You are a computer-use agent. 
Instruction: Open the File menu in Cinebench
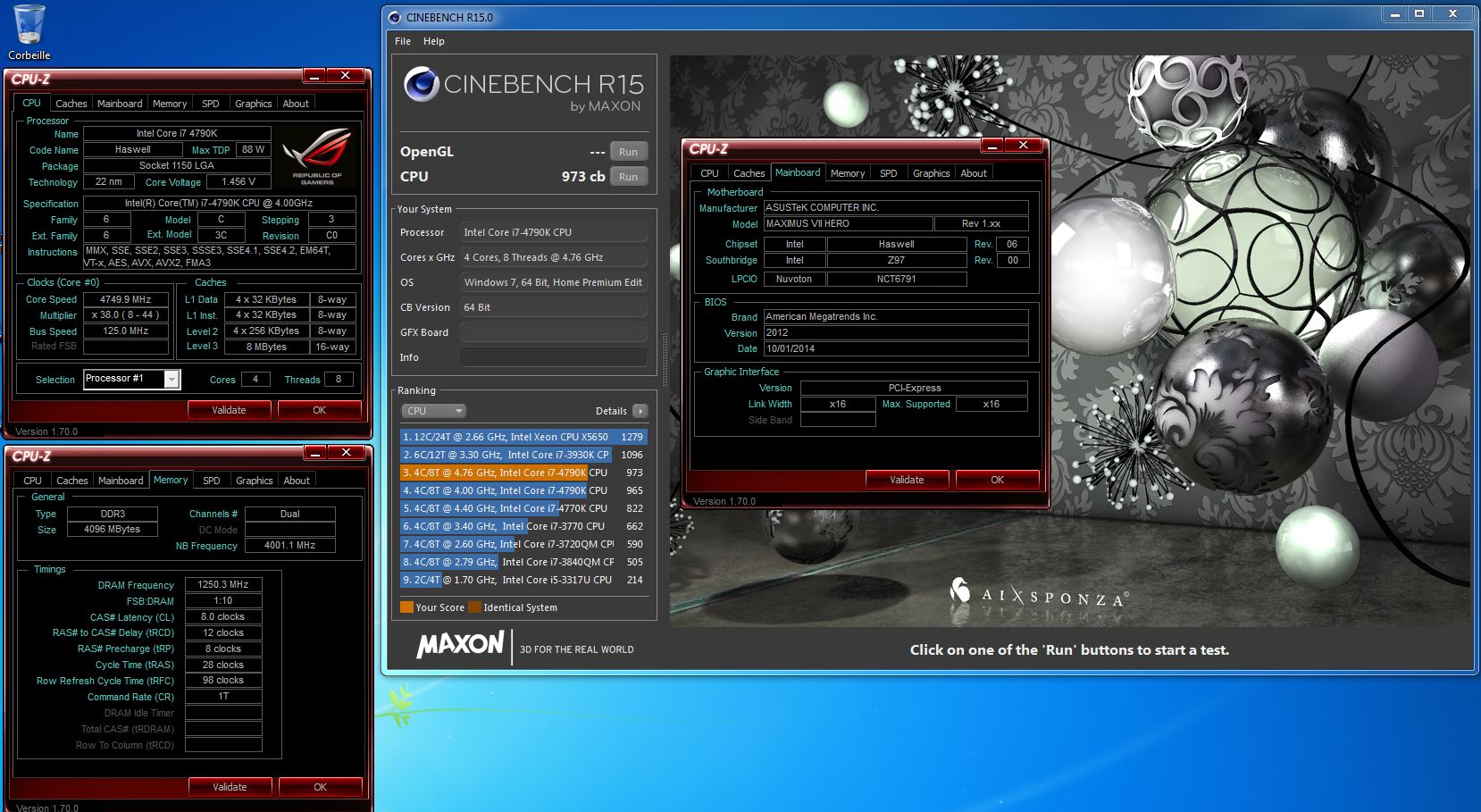(x=403, y=41)
